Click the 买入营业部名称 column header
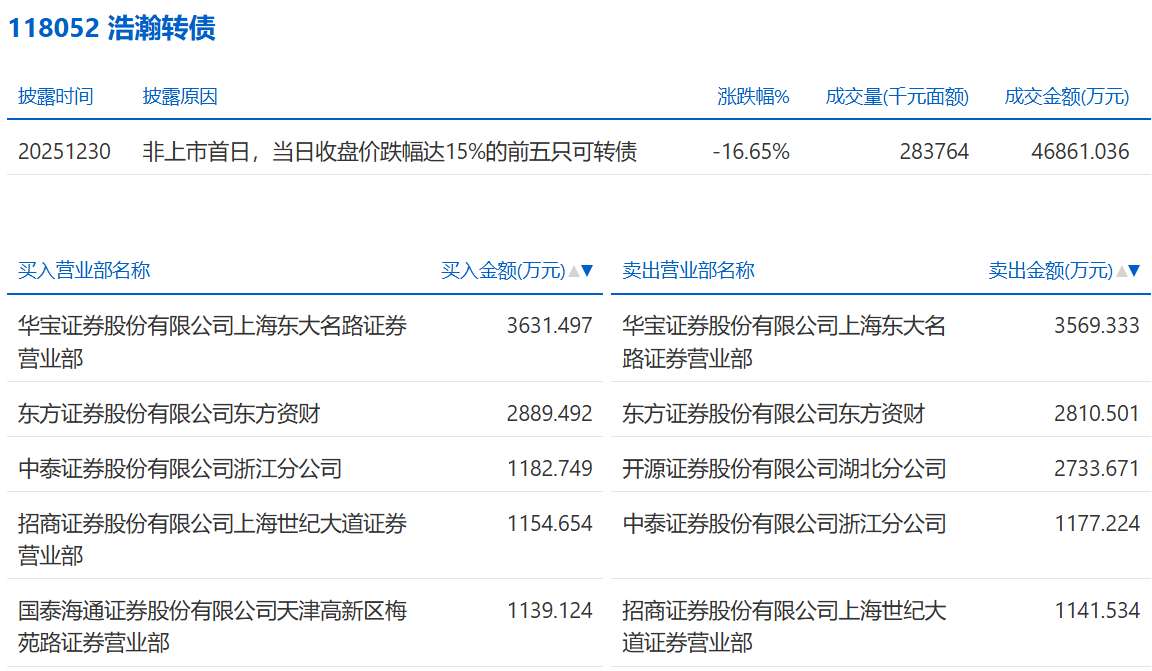The width and height of the screenshot is (1152, 671). point(84,270)
